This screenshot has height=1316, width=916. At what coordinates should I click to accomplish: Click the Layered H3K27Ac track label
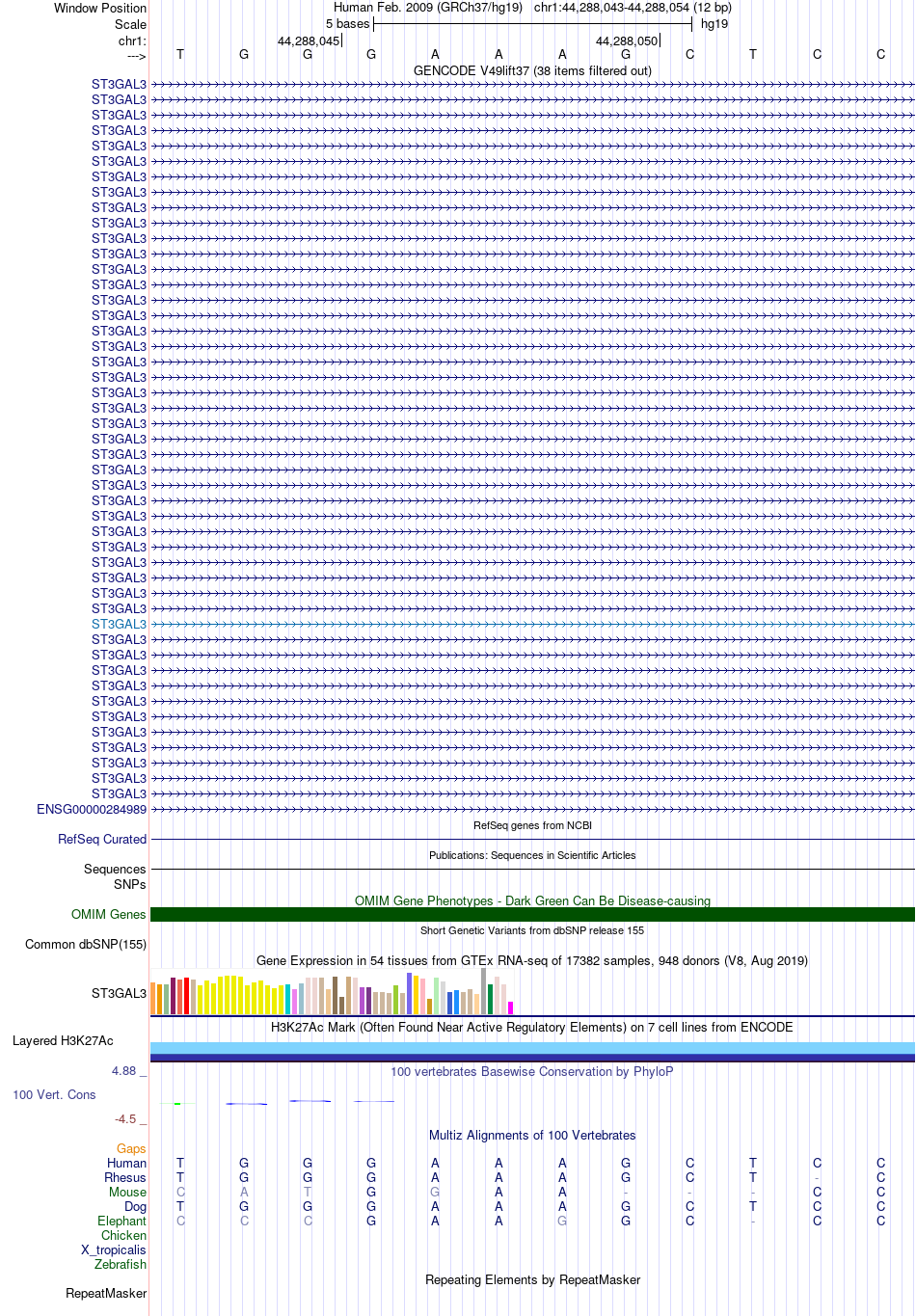tap(63, 1040)
